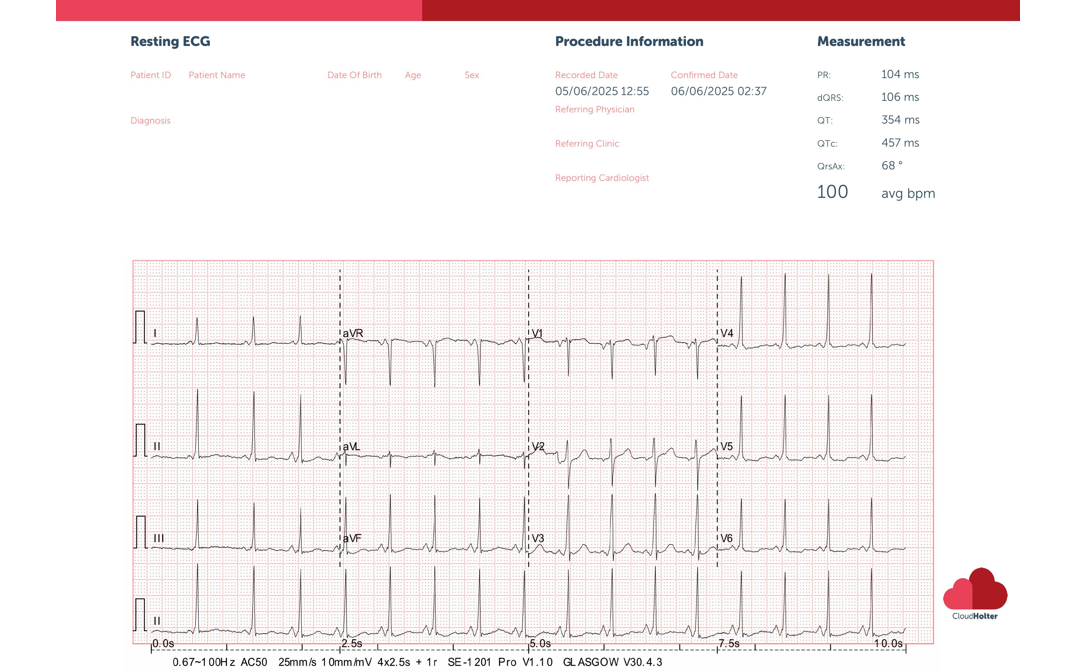This screenshot has width=1092, height=672.
Task: Click the CloudHolter logo
Action: pyautogui.click(x=975, y=594)
